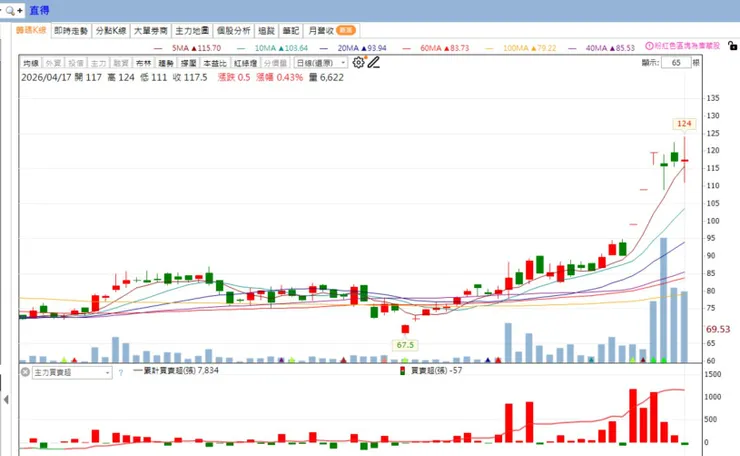
Task: Select the first K線 tab
Action: [31, 30]
